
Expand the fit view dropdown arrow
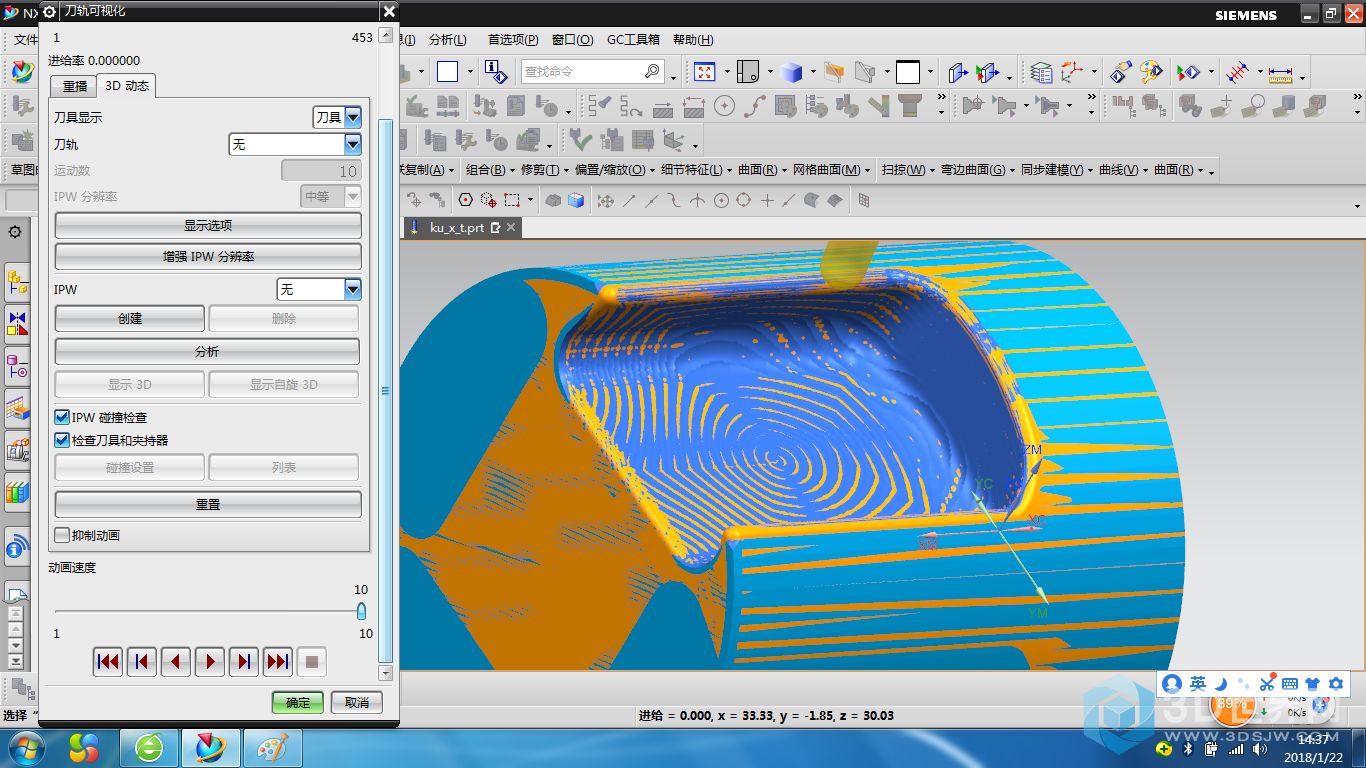727,73
